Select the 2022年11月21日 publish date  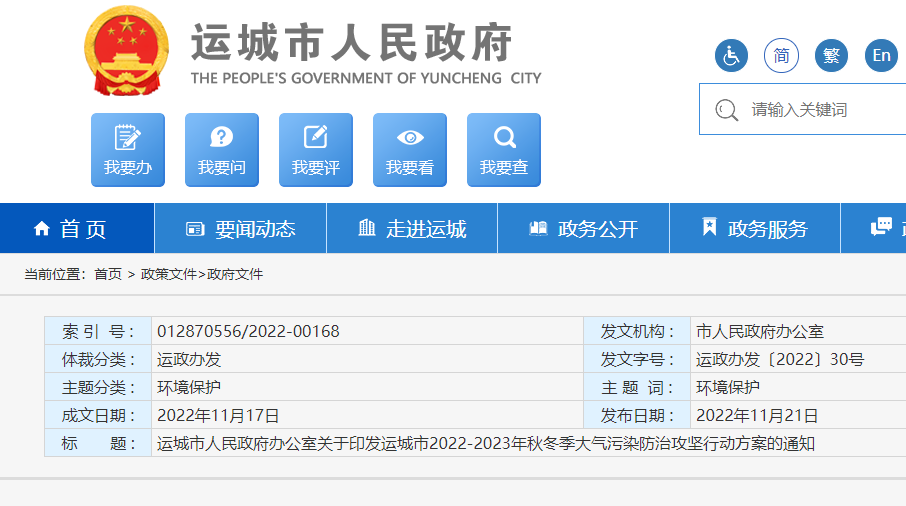click(x=757, y=415)
